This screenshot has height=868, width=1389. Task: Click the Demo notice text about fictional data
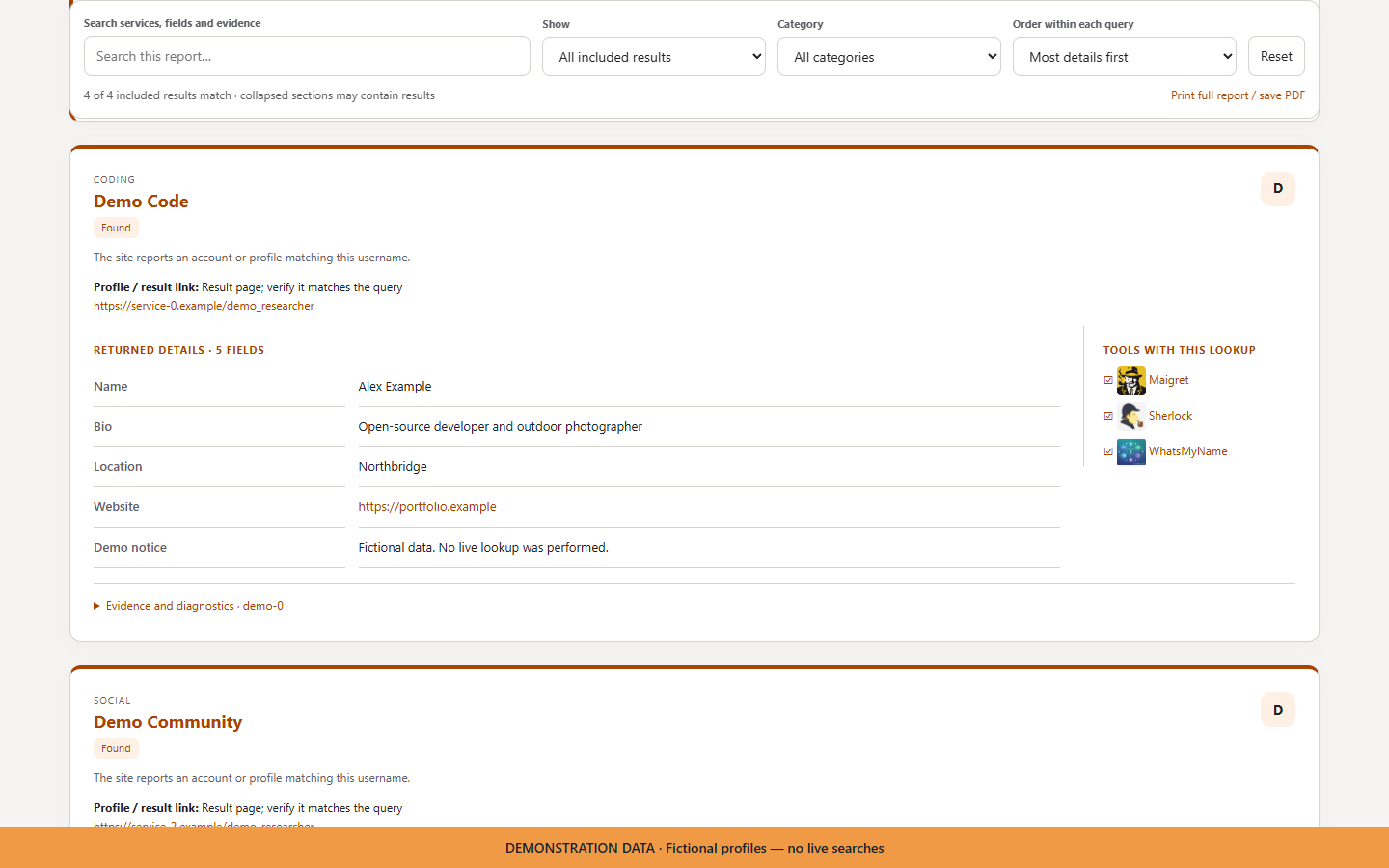pos(483,548)
